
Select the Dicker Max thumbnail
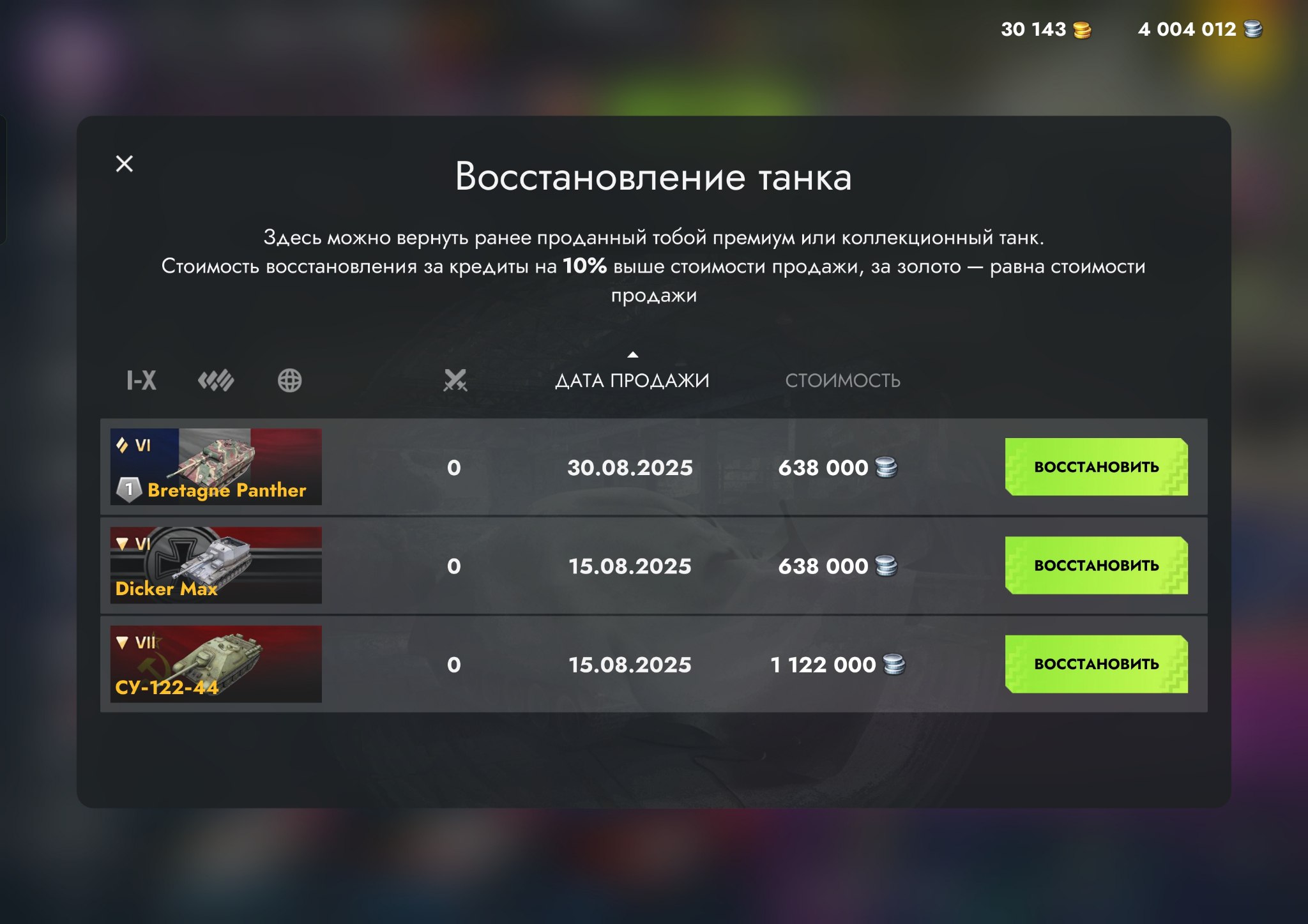(x=216, y=565)
